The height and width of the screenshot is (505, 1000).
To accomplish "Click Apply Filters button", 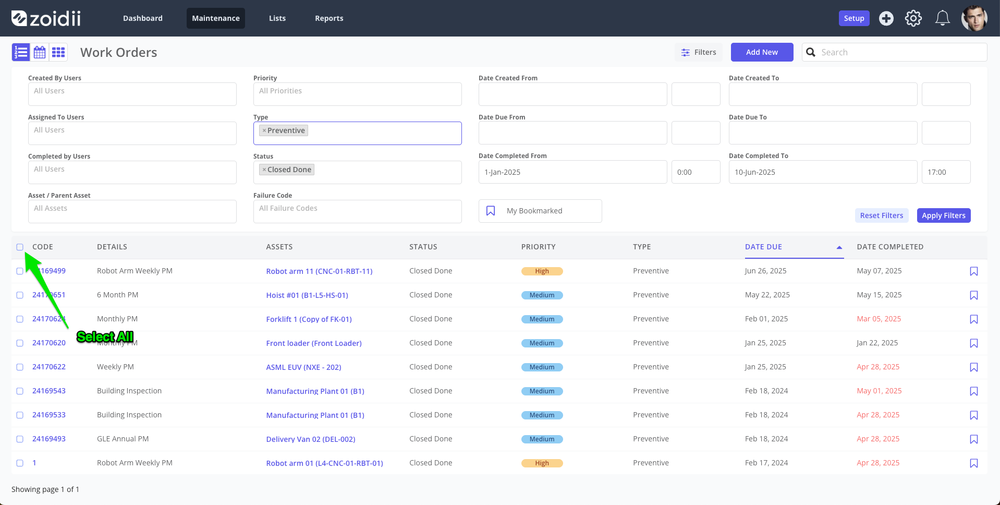I will (944, 216).
